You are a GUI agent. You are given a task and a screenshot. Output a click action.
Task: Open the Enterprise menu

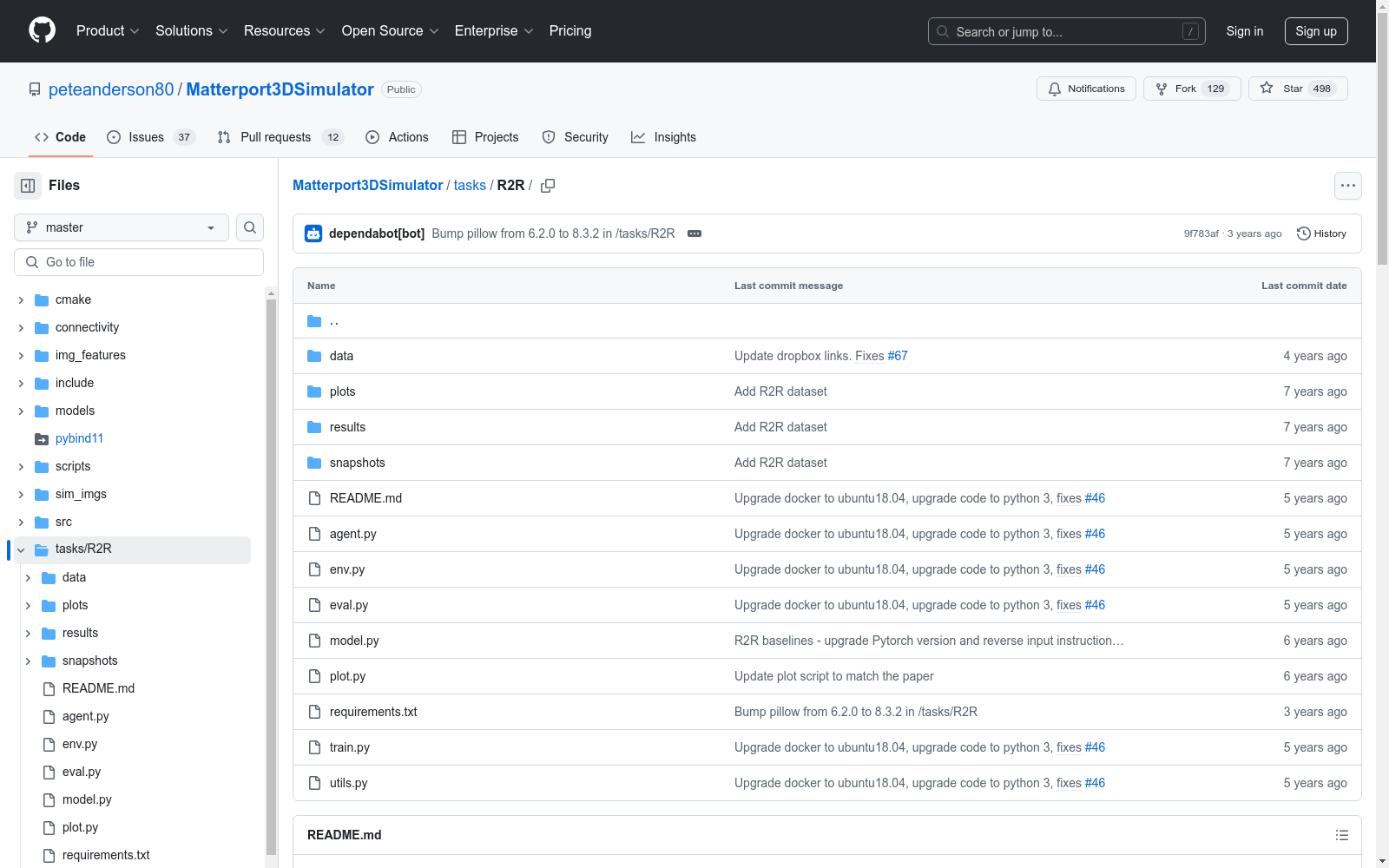[x=494, y=31]
